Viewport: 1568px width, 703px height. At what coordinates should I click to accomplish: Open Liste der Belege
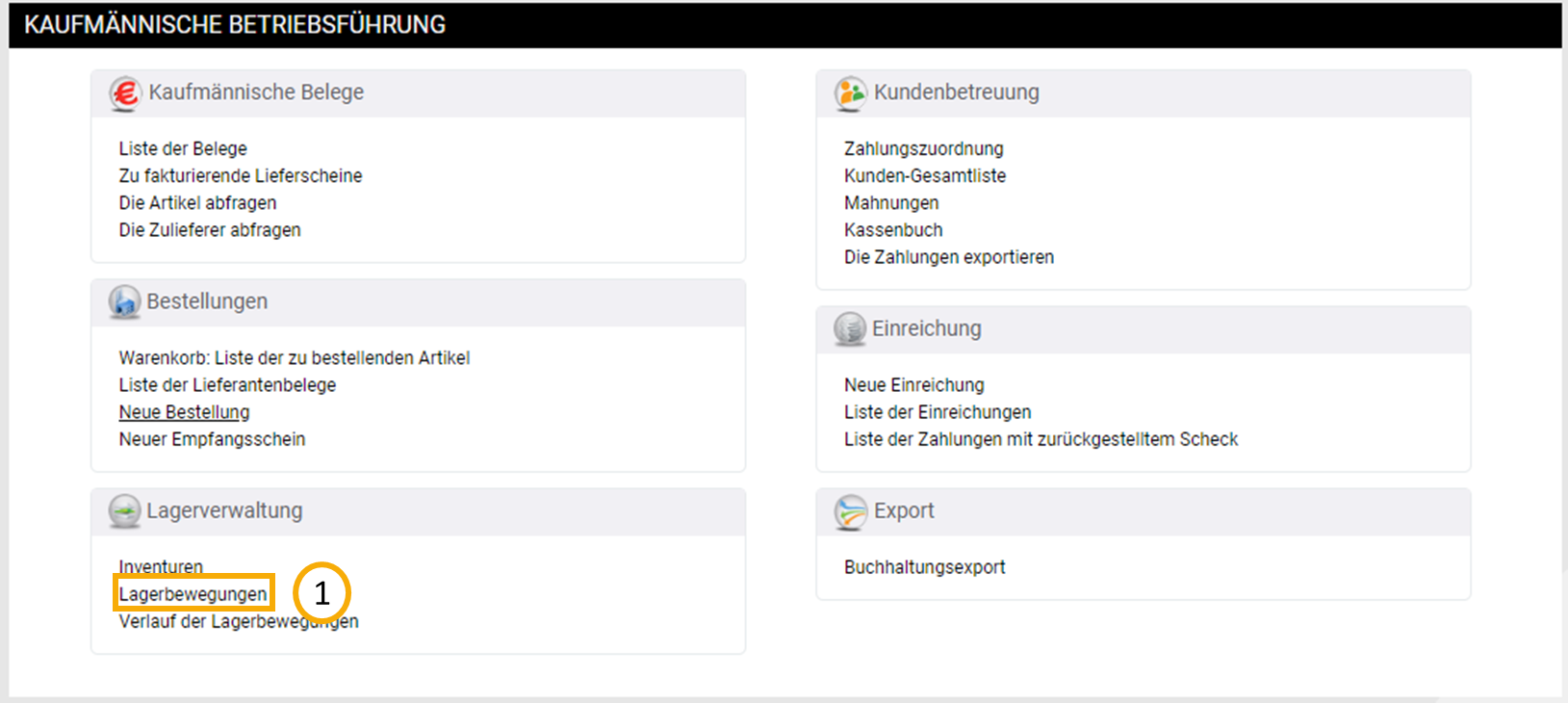tap(183, 148)
